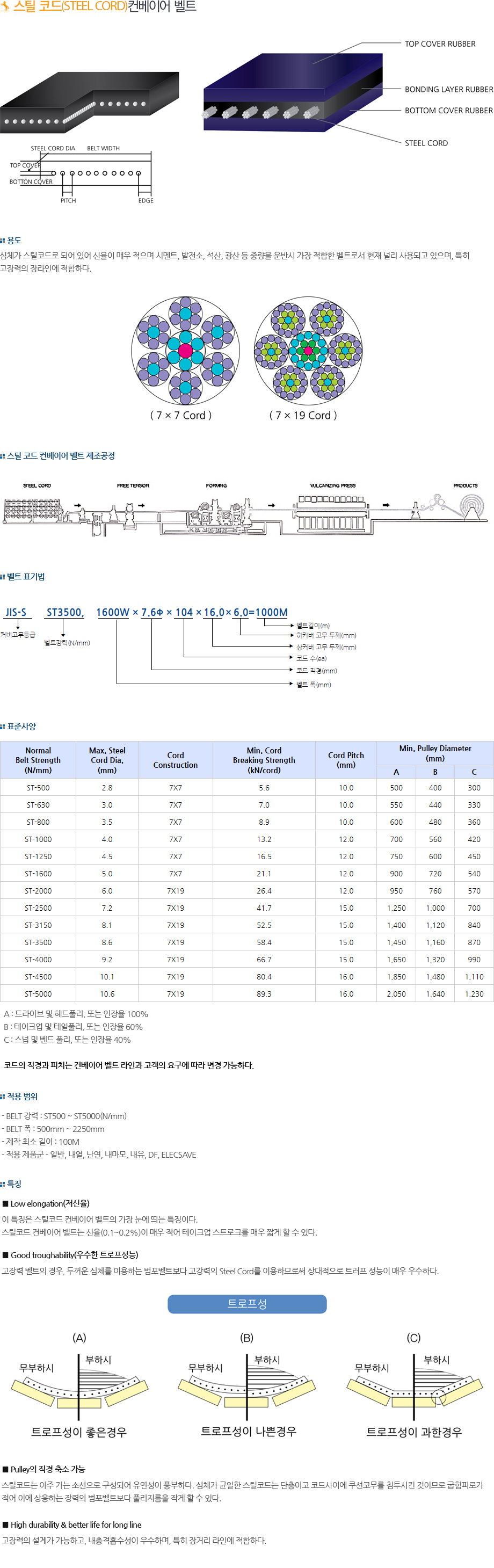The height and width of the screenshot is (1568, 494).
Task: Click the black square before Low elongation
Action: (5, 1203)
